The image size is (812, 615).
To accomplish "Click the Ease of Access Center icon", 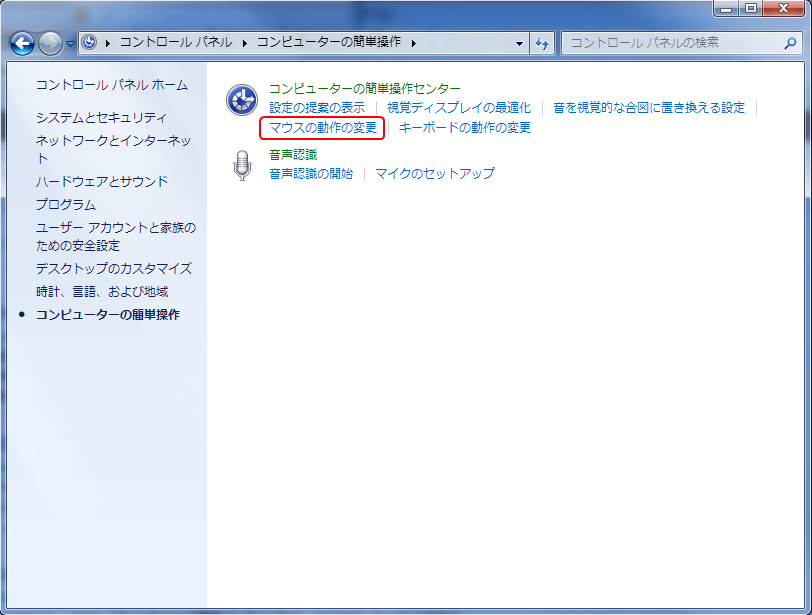I will [242, 100].
